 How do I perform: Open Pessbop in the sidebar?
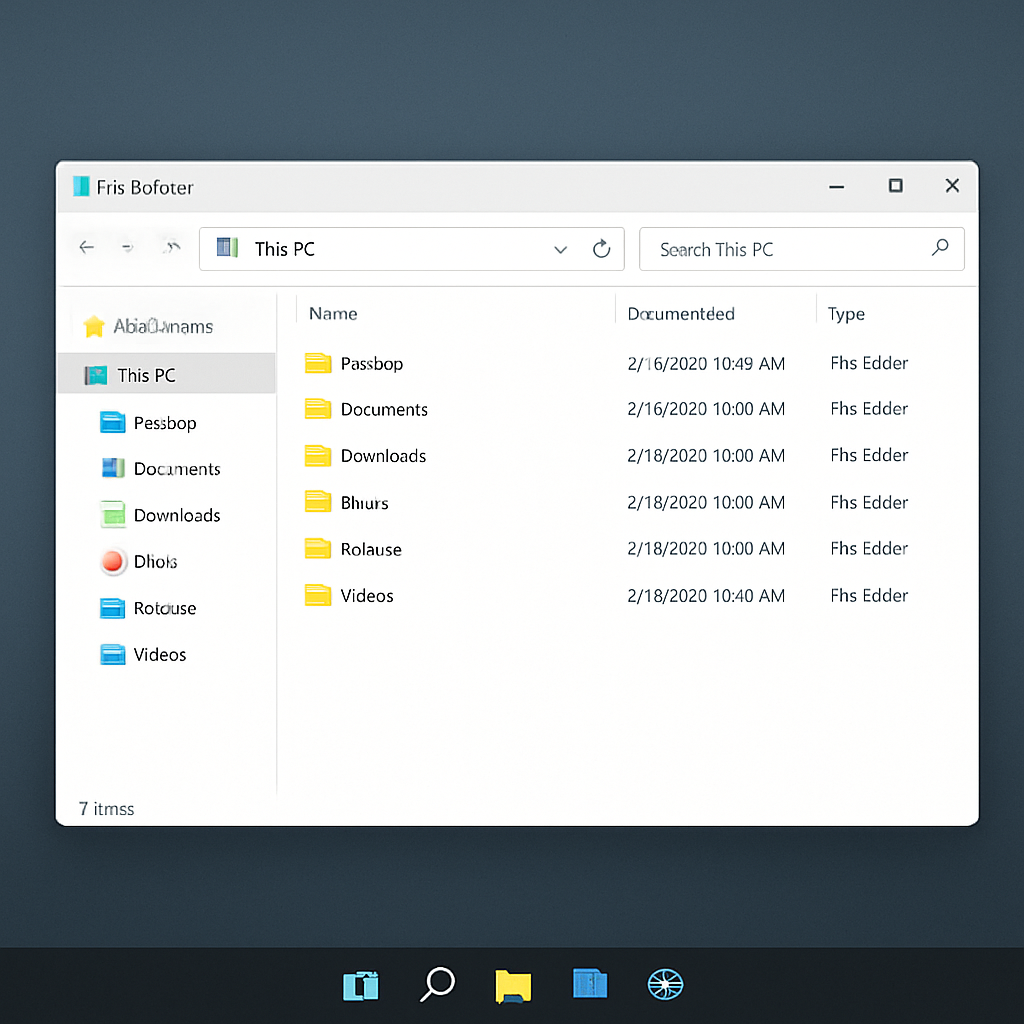pyautogui.click(x=148, y=423)
